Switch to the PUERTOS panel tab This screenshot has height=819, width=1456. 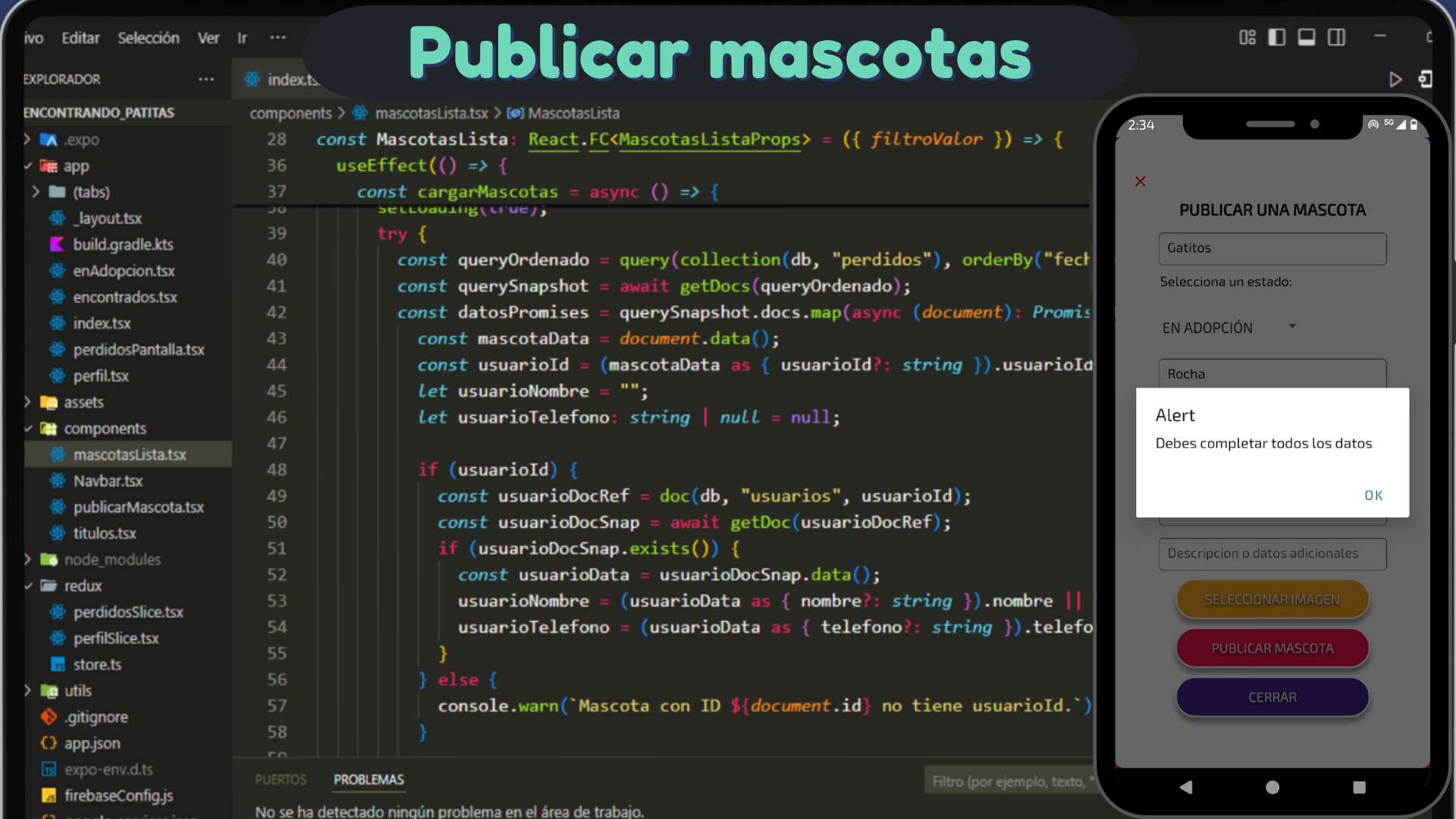(x=281, y=780)
